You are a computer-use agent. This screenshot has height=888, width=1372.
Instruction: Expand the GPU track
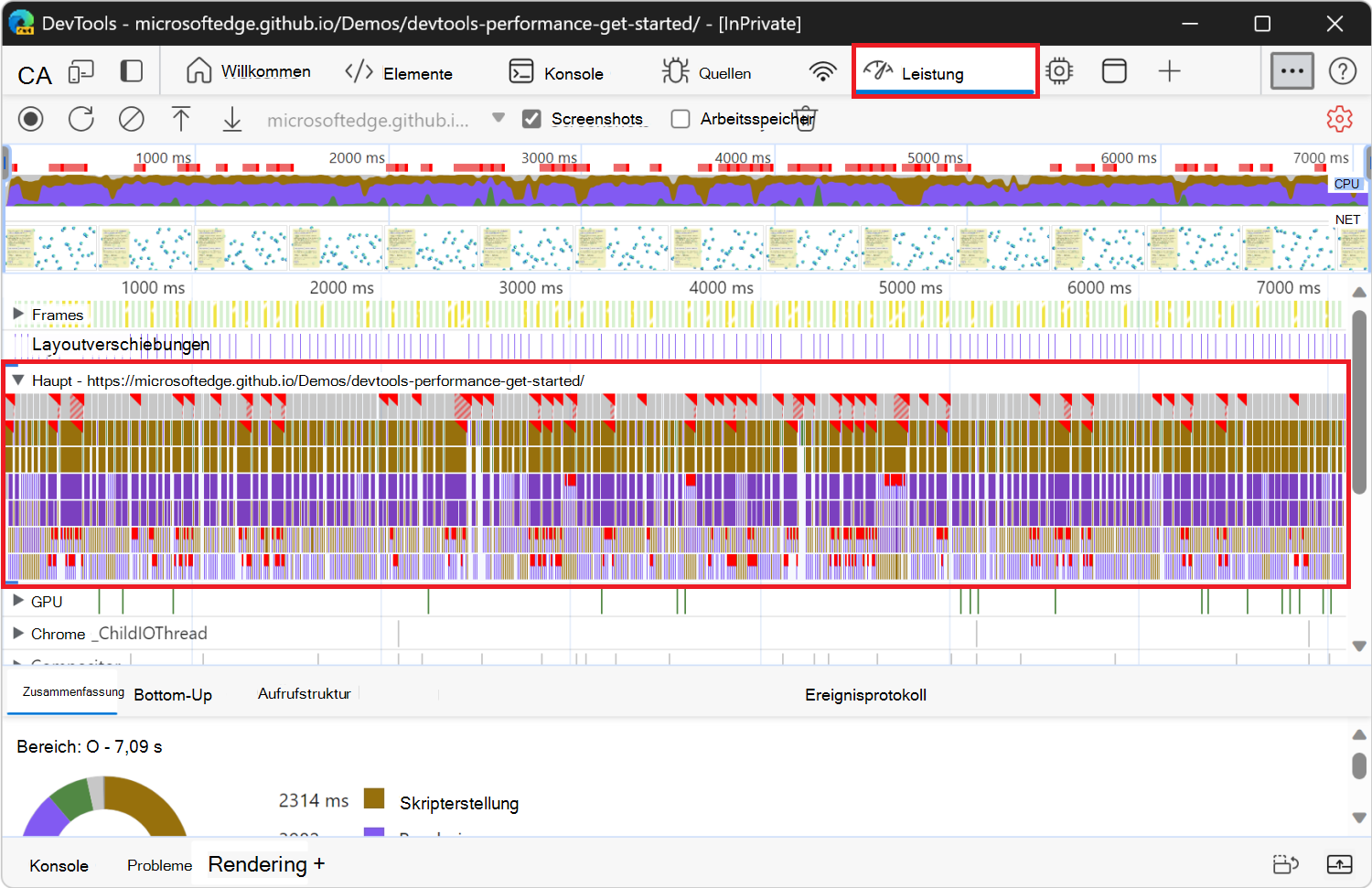click(18, 601)
